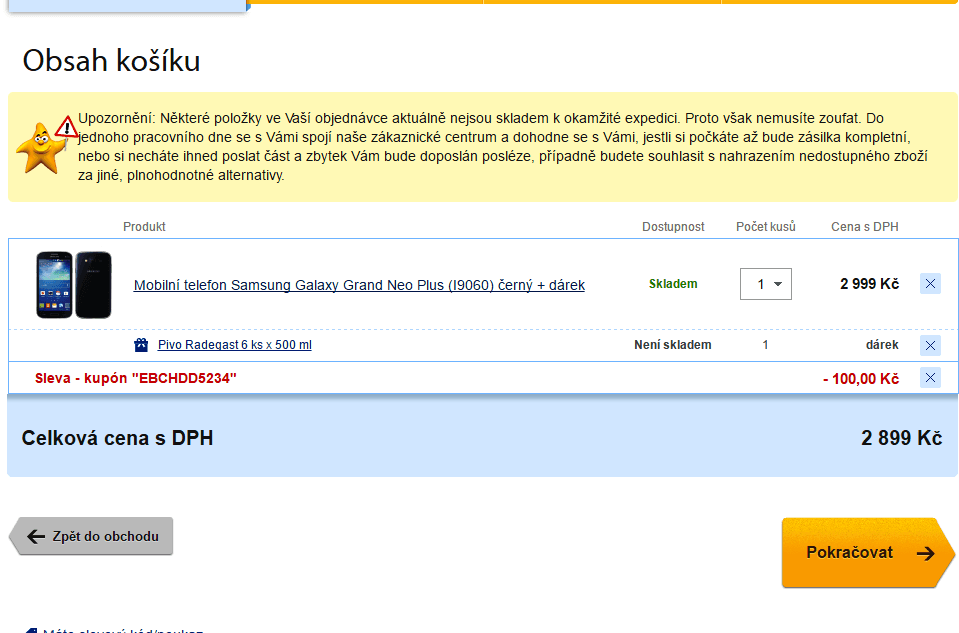959x633 pixels.
Task: Click the dárek price label
Action: coord(882,345)
